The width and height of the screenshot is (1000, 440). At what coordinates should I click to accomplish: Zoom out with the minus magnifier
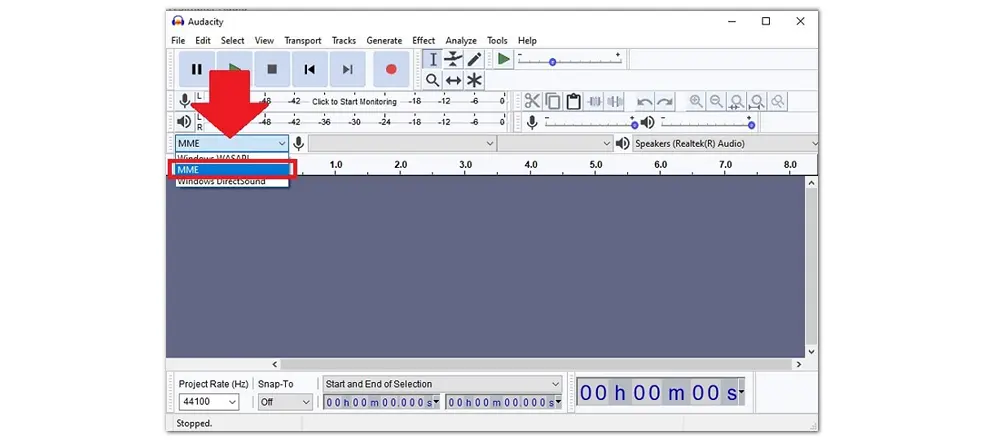716,101
